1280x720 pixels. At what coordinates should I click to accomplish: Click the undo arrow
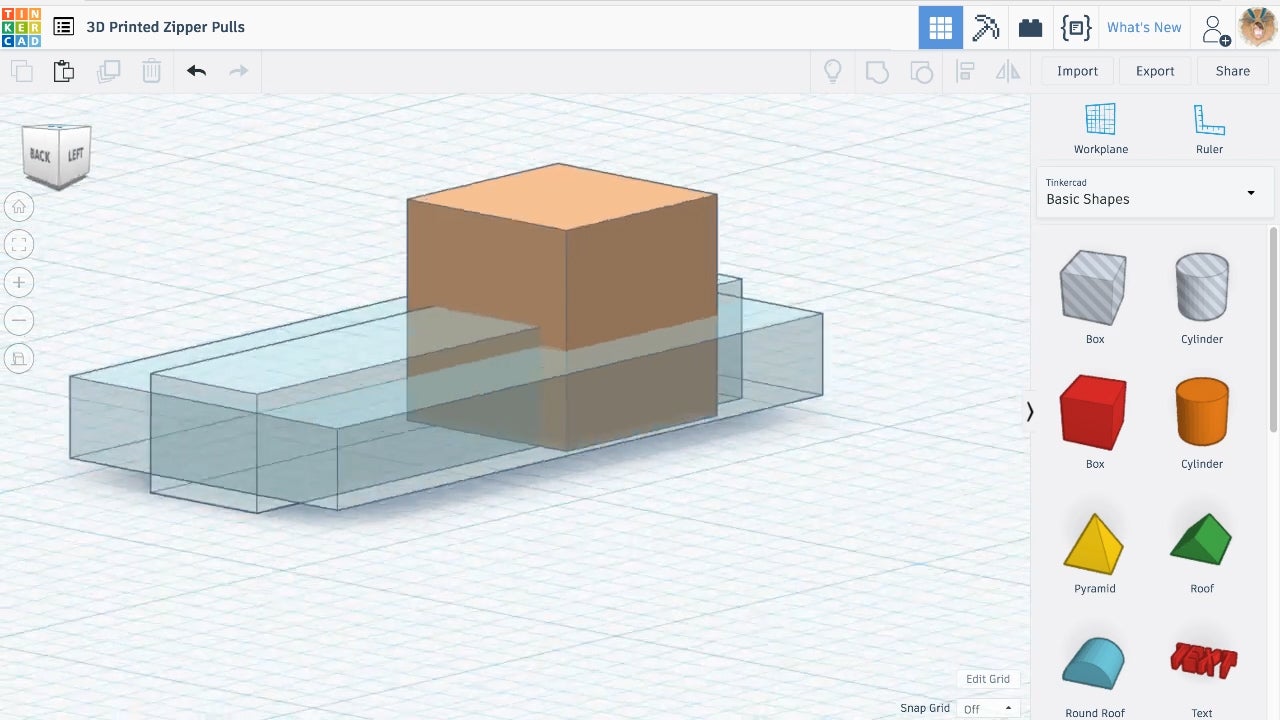pyautogui.click(x=196, y=71)
